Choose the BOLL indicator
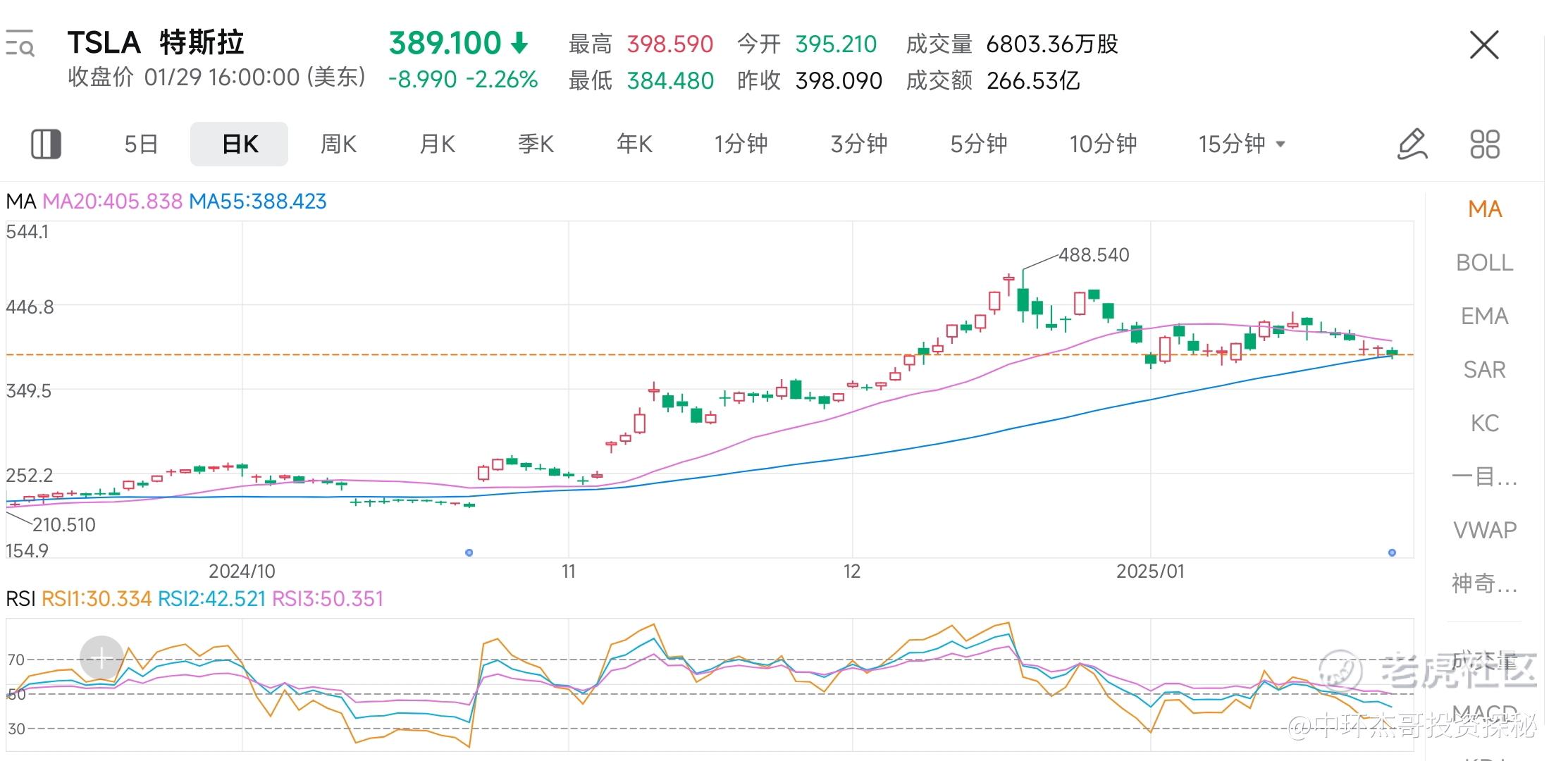1568x761 pixels. pos(1485,263)
